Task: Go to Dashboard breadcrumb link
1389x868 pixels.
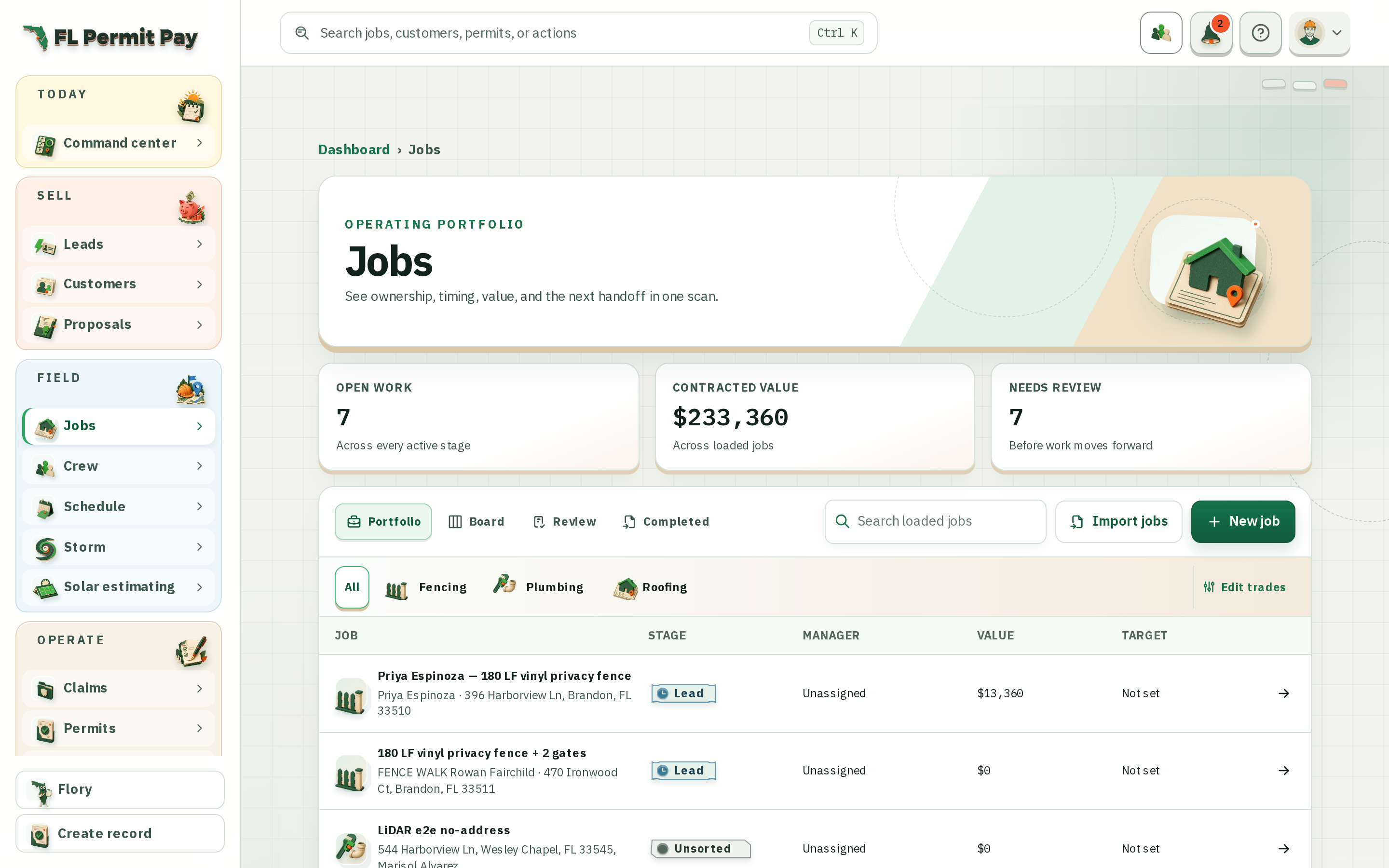Action: tap(354, 150)
